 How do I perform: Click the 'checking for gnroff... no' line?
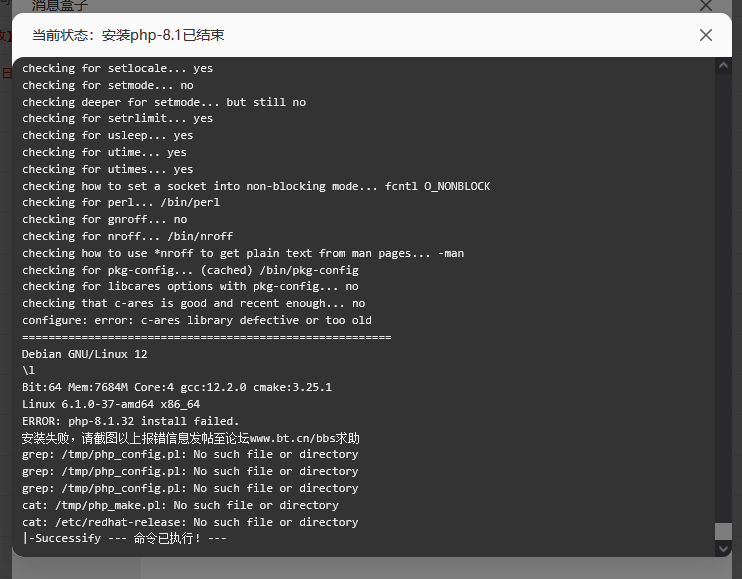tap(105, 219)
